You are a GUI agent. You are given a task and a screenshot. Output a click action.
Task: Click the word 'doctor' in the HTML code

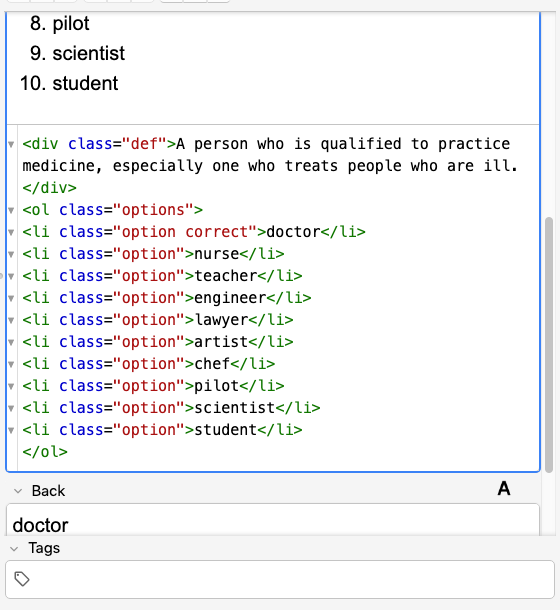click(x=293, y=232)
